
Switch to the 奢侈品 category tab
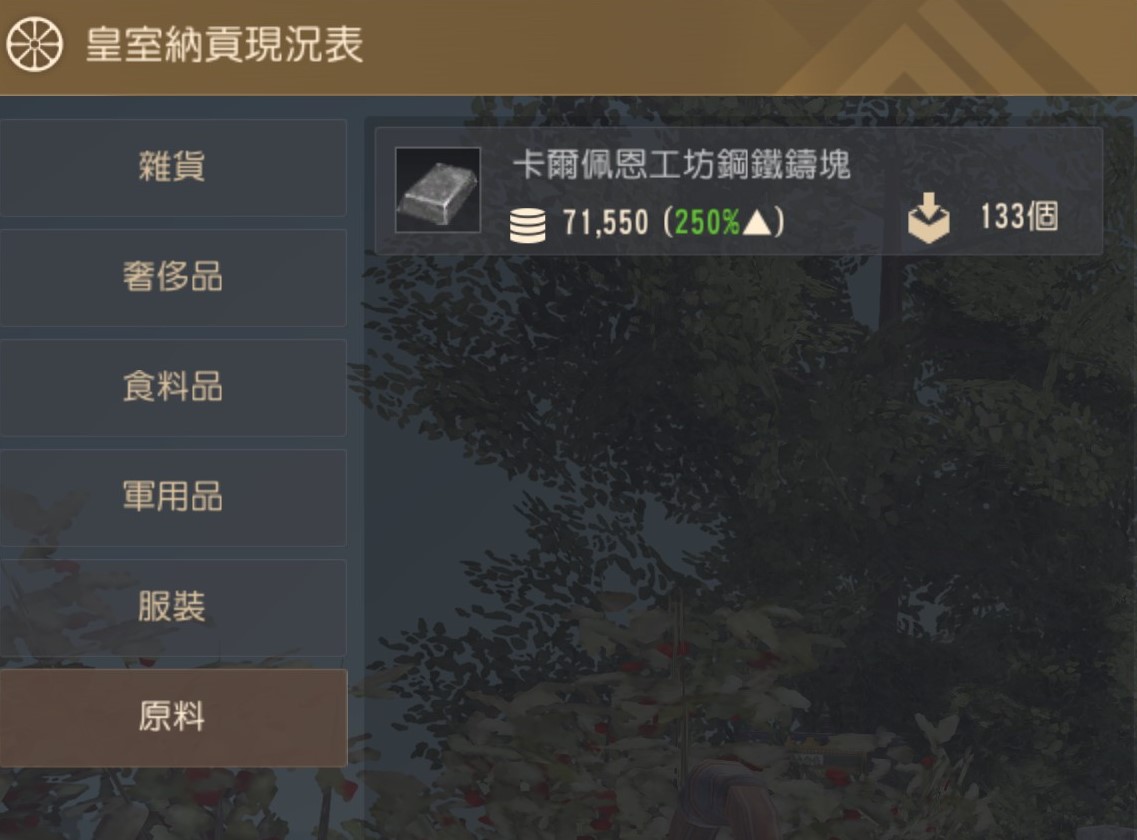coord(173,278)
